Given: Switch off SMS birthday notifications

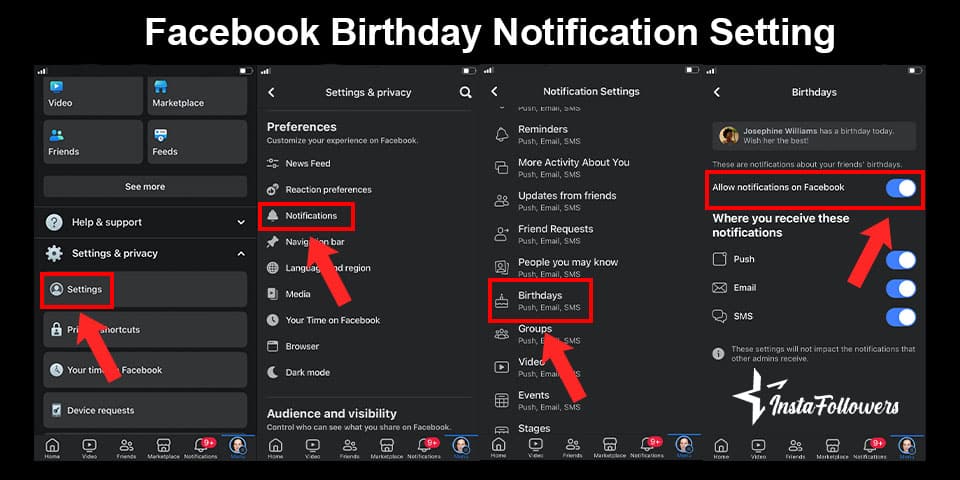Looking at the screenshot, I should click(901, 317).
